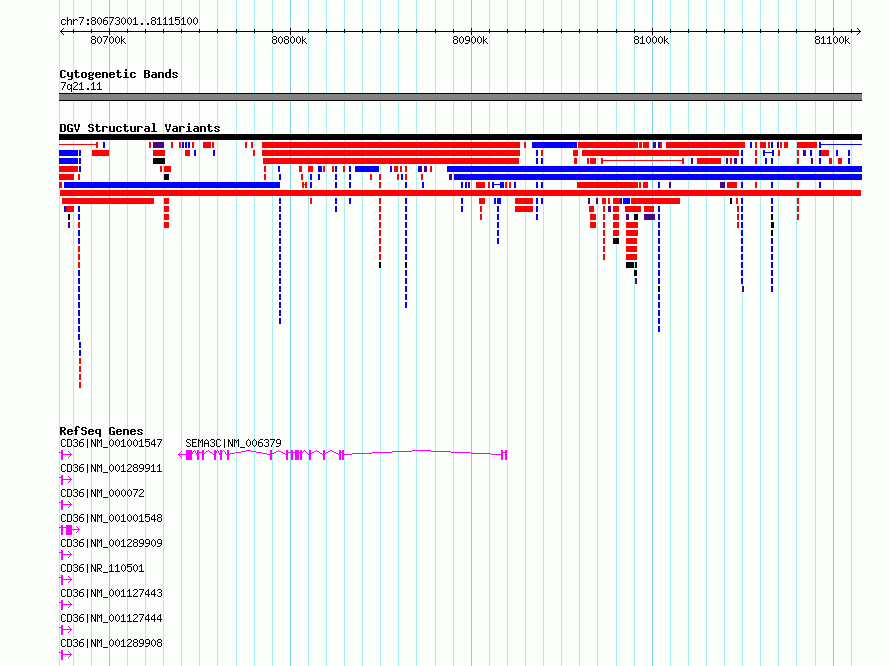Viewport: 890px width, 666px height.
Task: Select the gray 7q21.11 cytoband bar
Action: [460, 97]
